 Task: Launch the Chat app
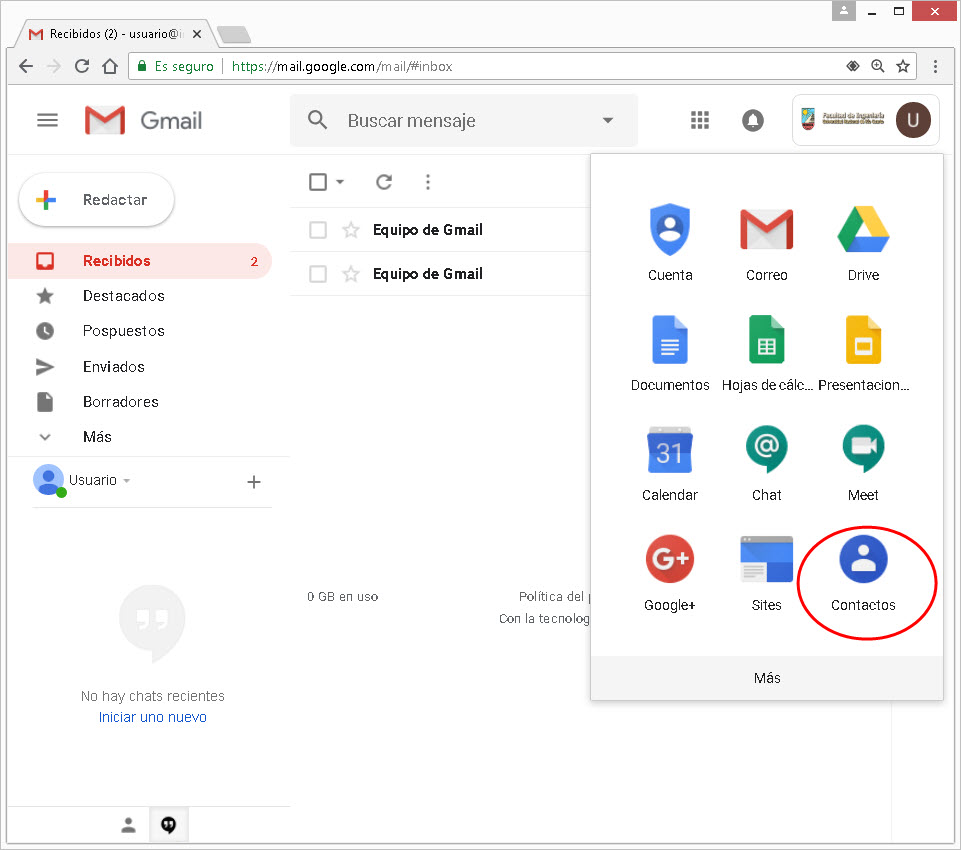[x=766, y=464]
